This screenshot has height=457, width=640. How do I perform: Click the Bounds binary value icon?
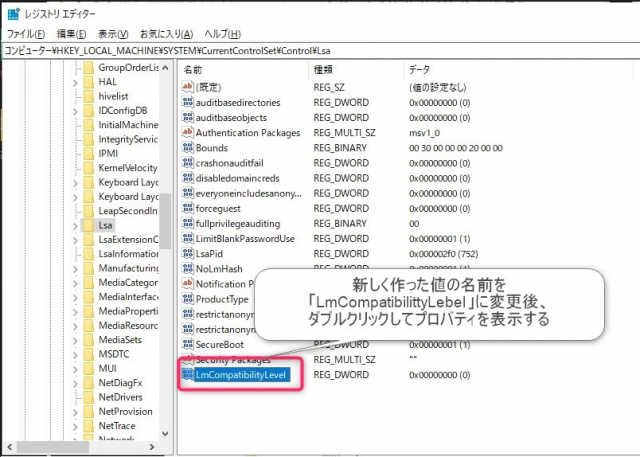187,148
